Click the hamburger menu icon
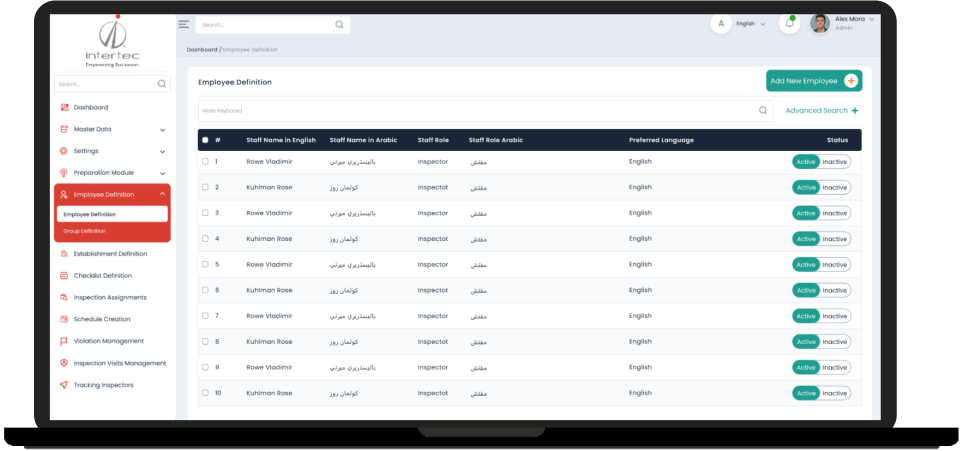This screenshot has width=964, height=451. (x=184, y=24)
